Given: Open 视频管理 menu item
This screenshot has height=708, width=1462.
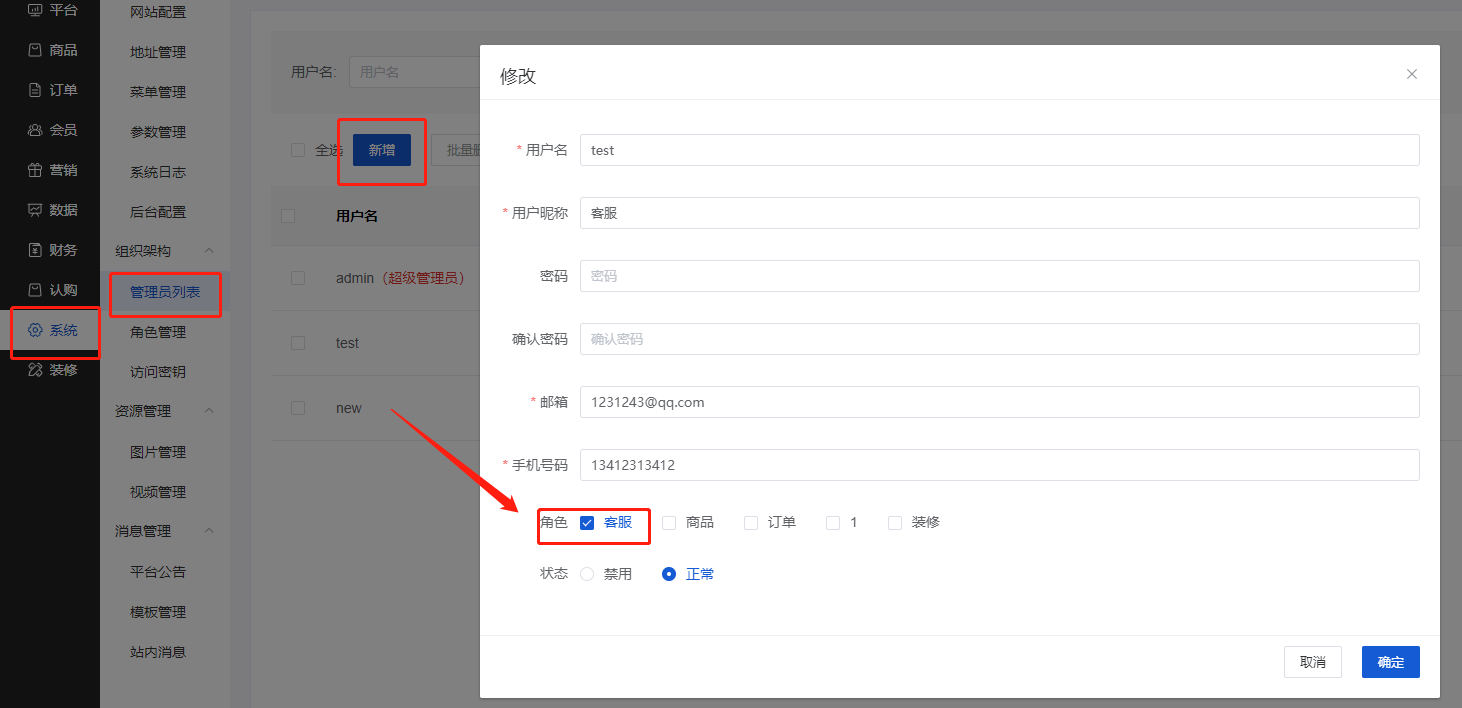Looking at the screenshot, I should [158, 492].
